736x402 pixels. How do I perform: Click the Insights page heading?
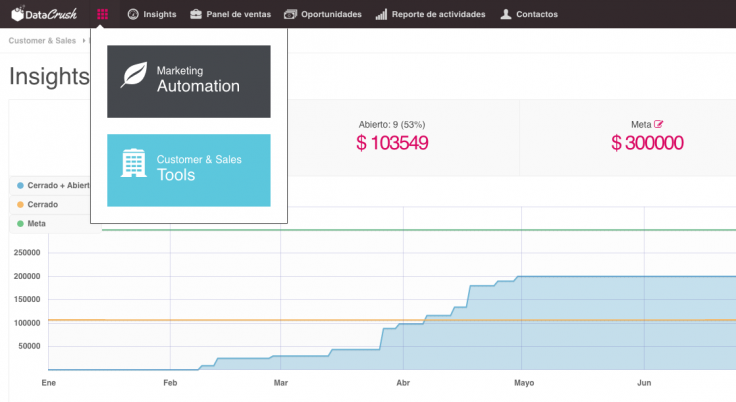tap(49, 76)
